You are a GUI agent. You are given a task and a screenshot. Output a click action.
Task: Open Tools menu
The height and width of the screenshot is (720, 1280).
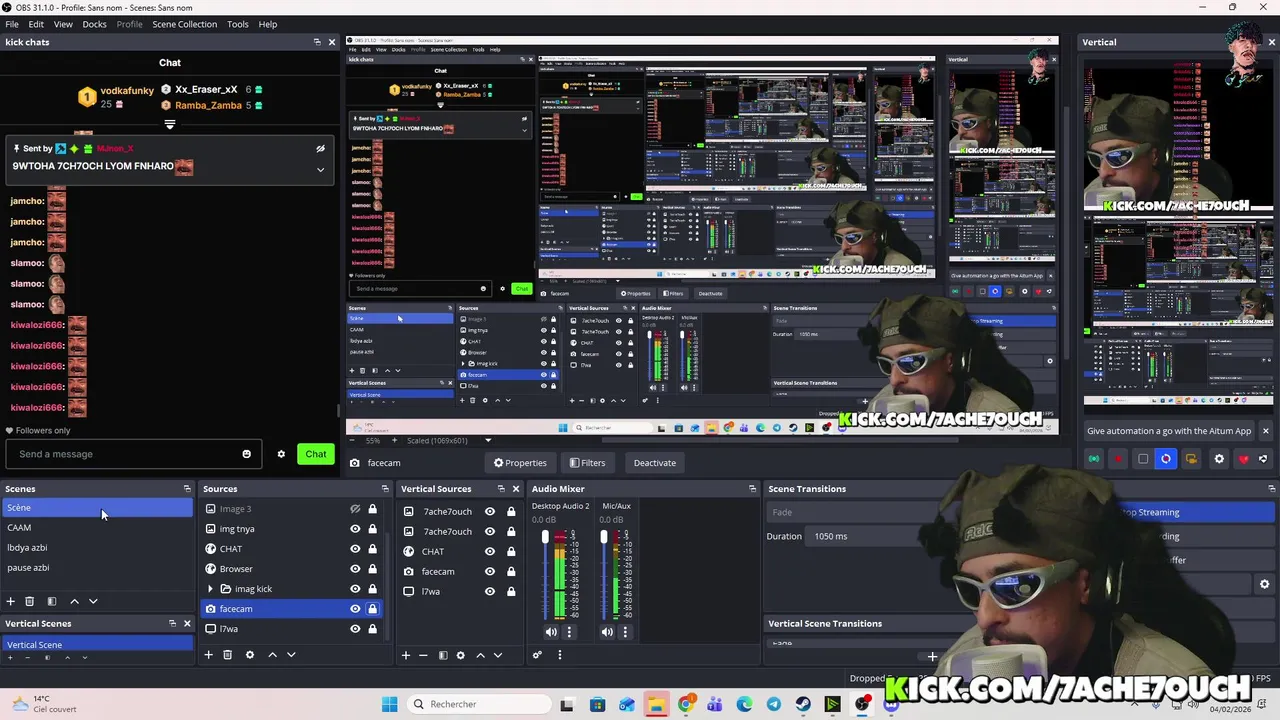[238, 24]
